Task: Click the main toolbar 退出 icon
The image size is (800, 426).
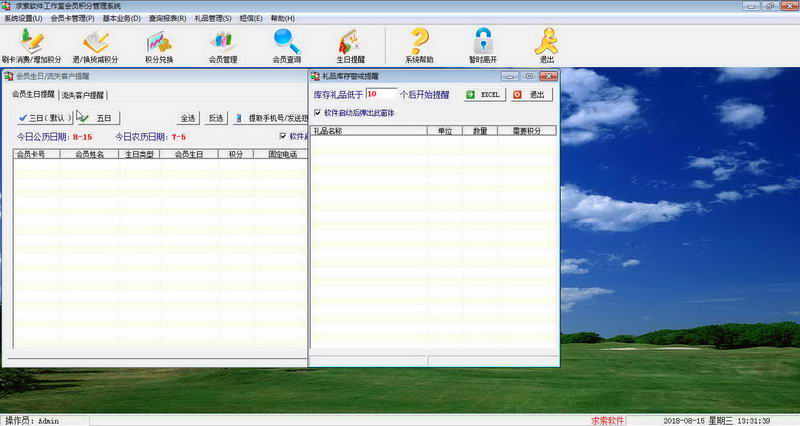Action: (x=546, y=44)
